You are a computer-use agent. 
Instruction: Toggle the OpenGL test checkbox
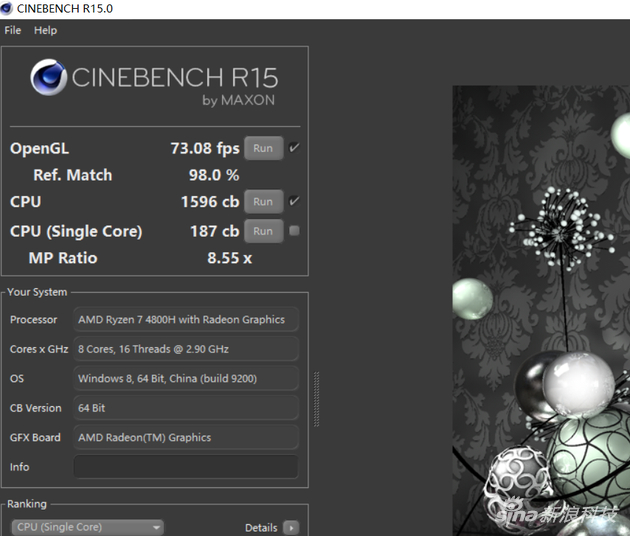point(294,148)
